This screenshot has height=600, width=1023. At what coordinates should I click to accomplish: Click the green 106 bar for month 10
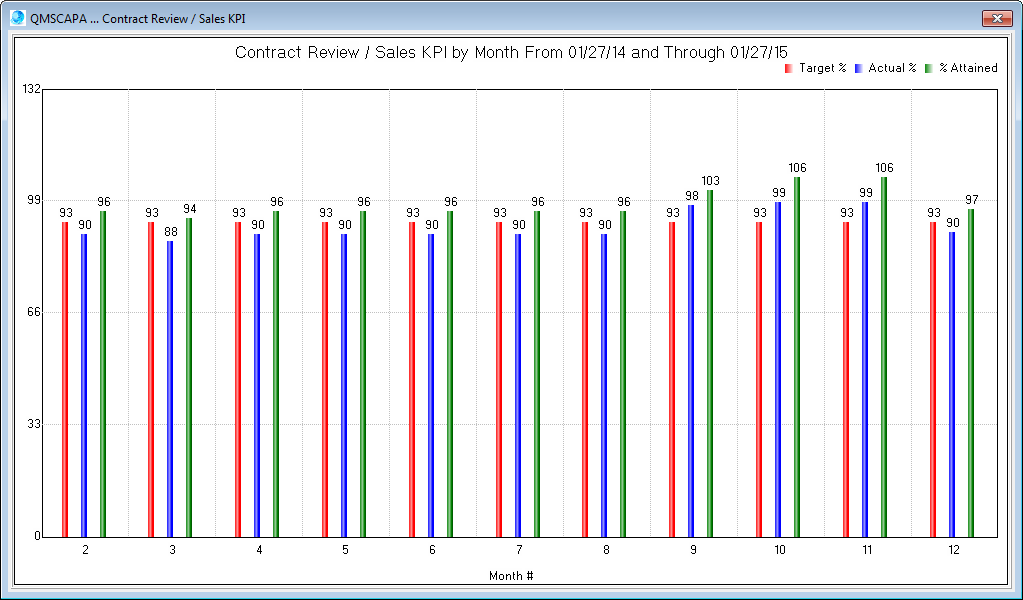[x=797, y=356]
